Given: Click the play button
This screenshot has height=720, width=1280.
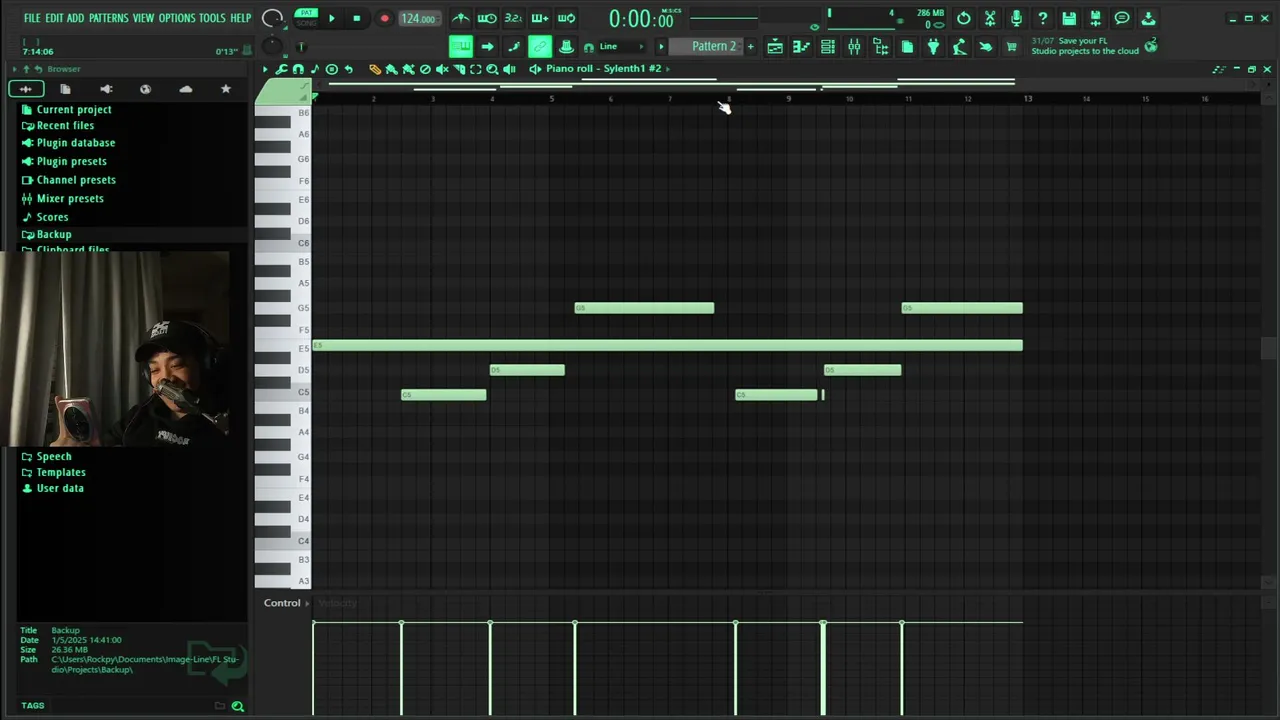Looking at the screenshot, I should [x=332, y=18].
